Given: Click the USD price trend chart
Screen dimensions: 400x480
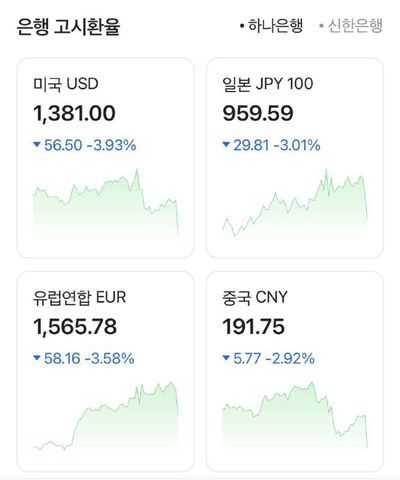Looking at the screenshot, I should coord(106,203).
